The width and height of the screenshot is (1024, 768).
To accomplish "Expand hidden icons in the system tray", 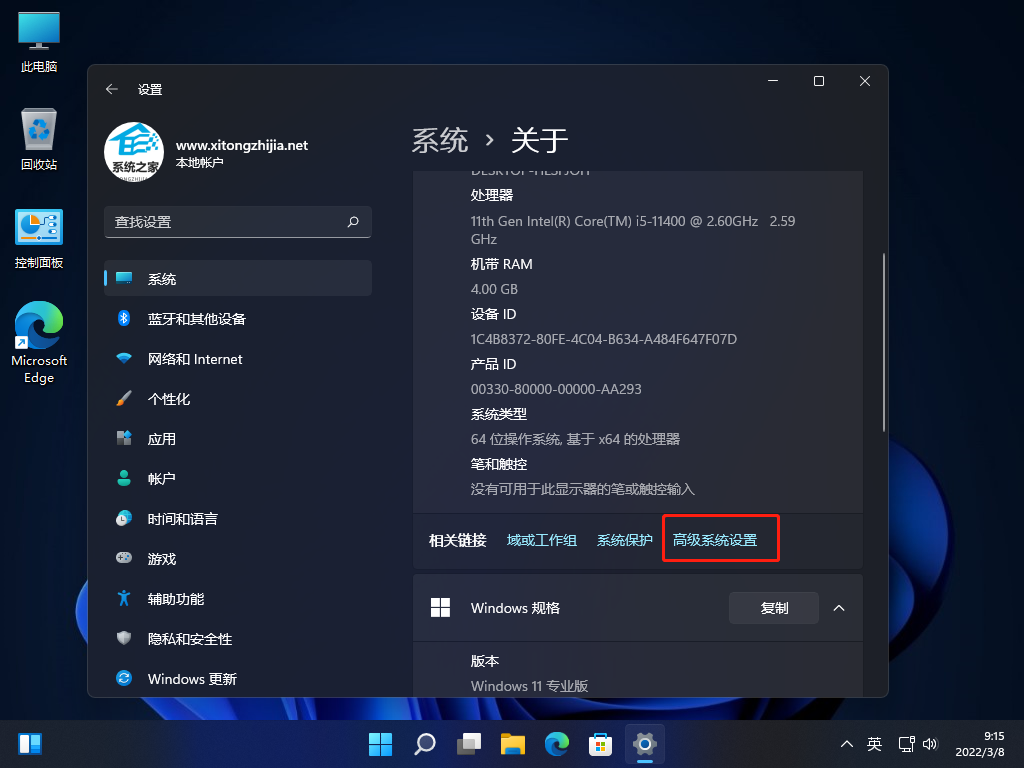I will [x=846, y=744].
